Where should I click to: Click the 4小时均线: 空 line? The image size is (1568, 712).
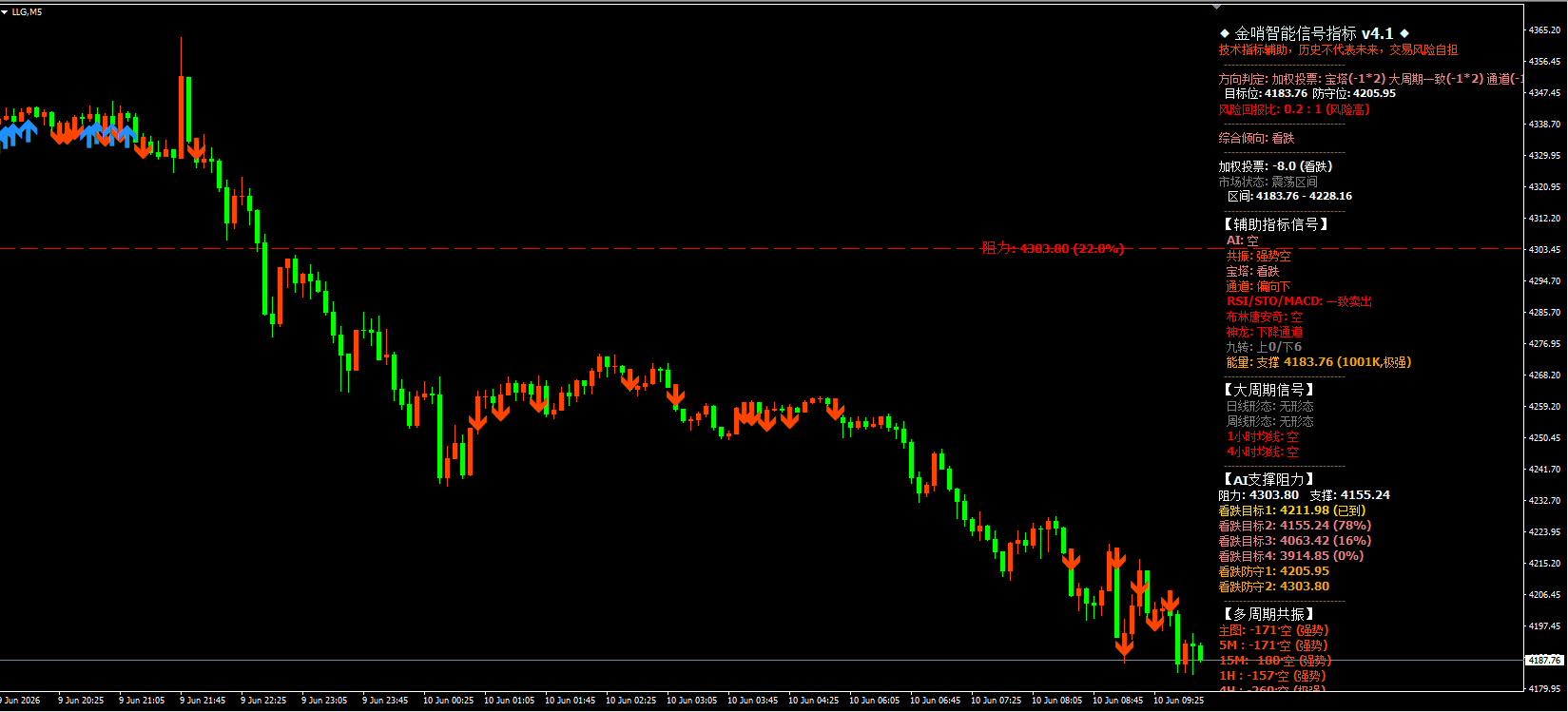point(1263,452)
